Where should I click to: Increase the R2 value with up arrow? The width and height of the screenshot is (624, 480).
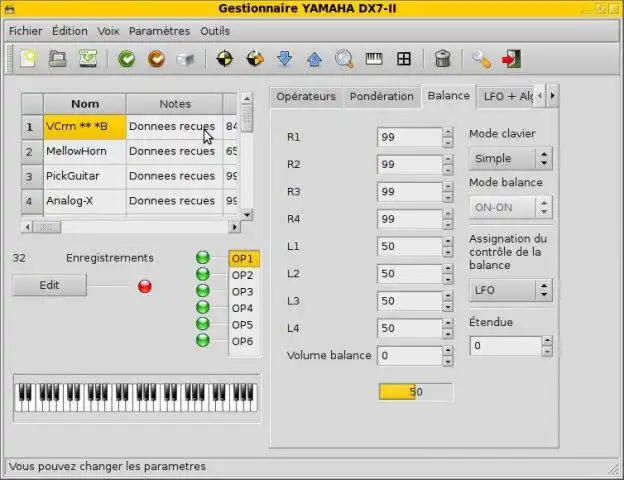coord(448,160)
